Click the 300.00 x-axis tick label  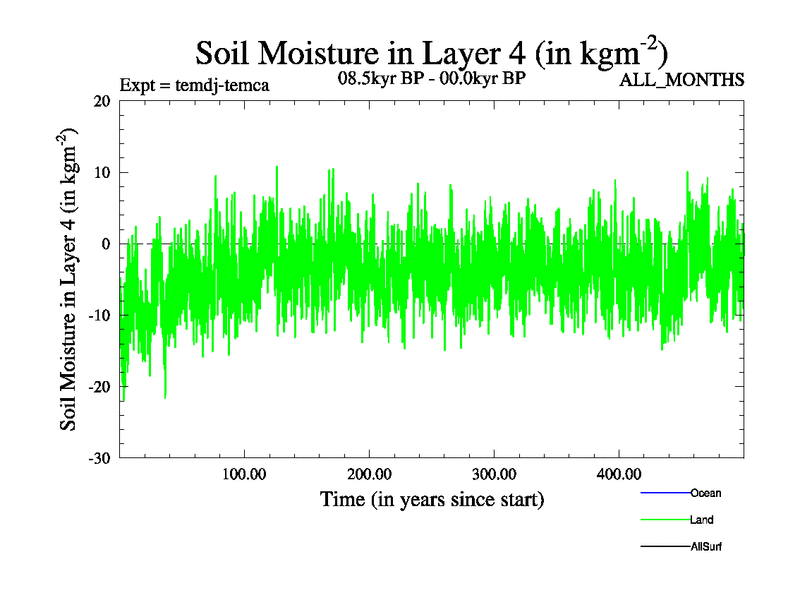pos(494,473)
